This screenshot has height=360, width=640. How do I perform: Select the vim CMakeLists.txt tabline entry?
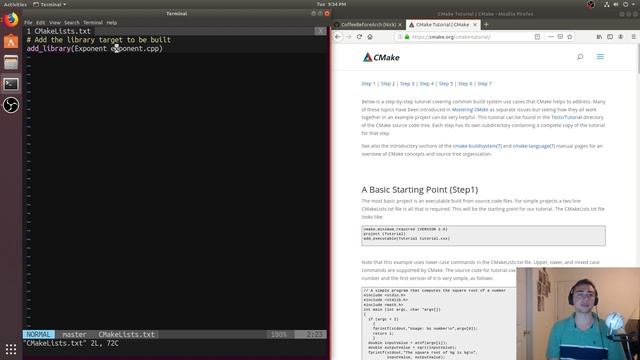coord(59,31)
